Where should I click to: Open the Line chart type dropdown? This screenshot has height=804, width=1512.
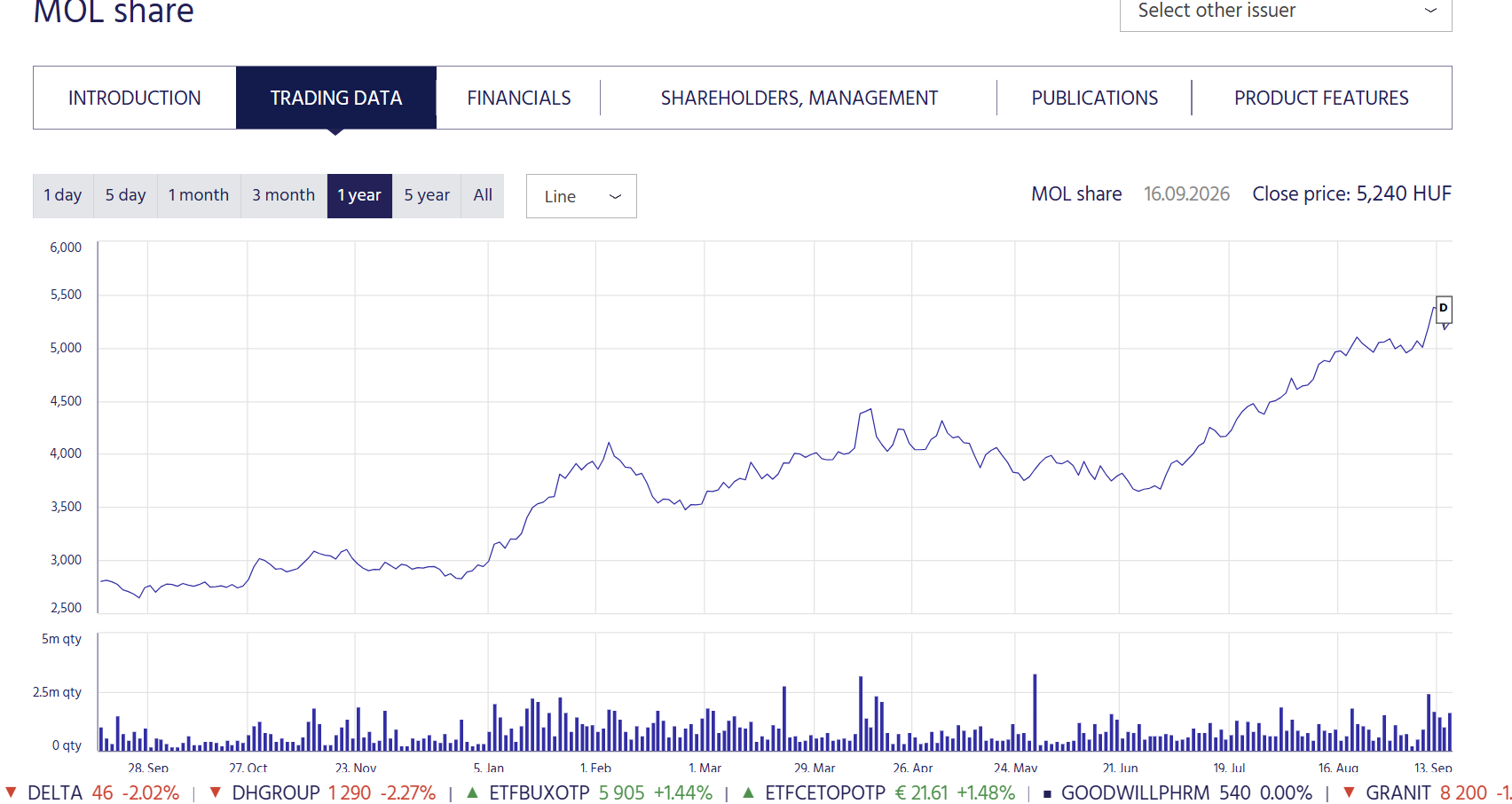point(581,196)
